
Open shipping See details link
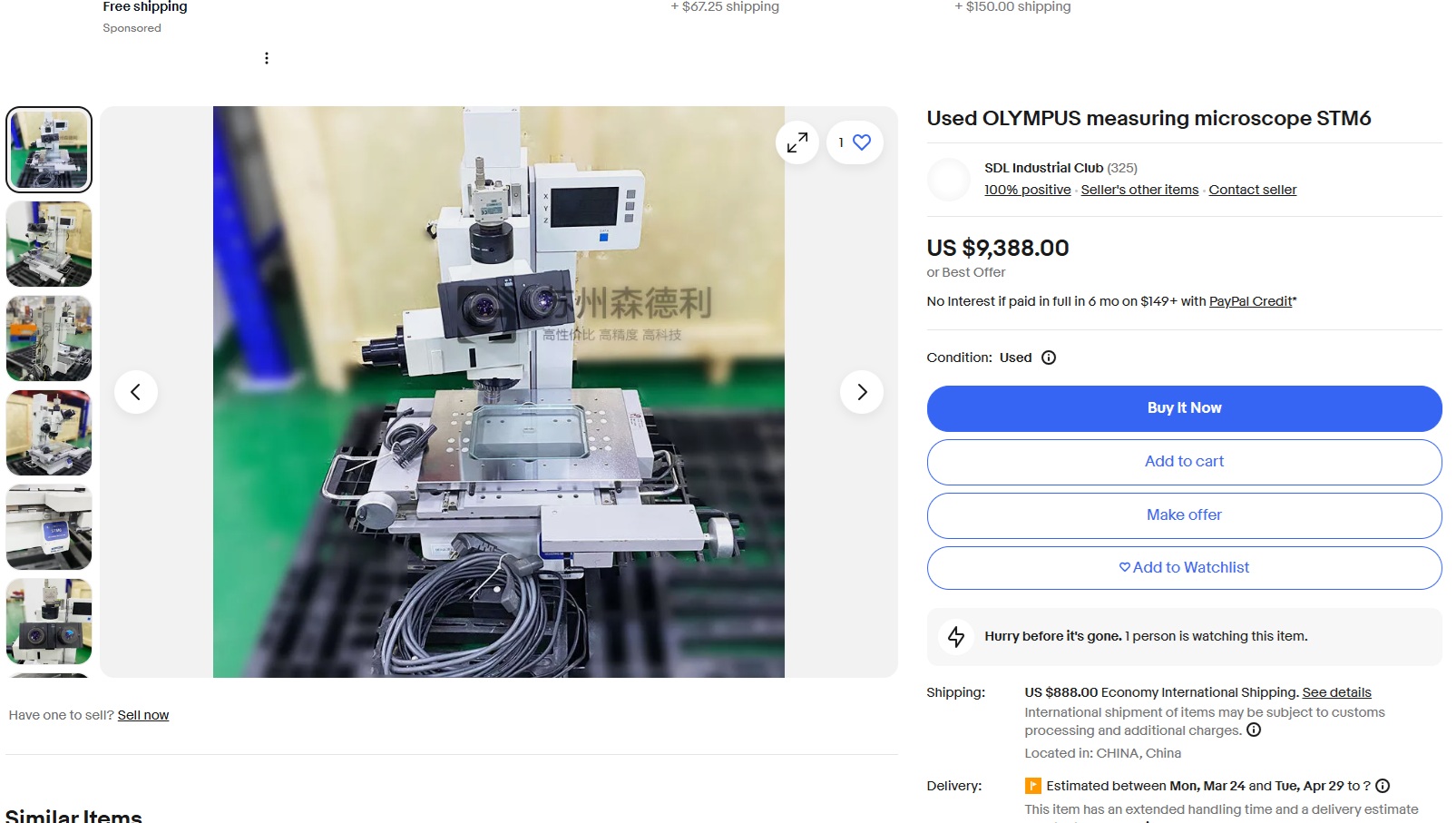click(1337, 692)
